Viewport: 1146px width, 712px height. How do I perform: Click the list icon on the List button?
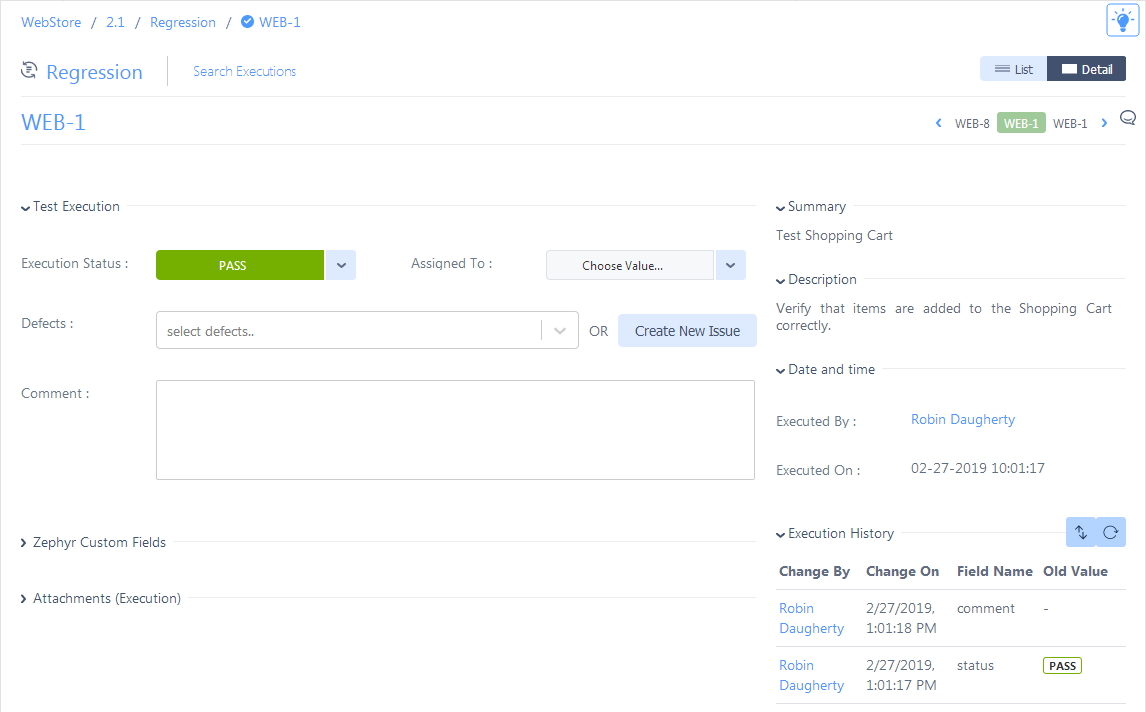tap(1000, 68)
